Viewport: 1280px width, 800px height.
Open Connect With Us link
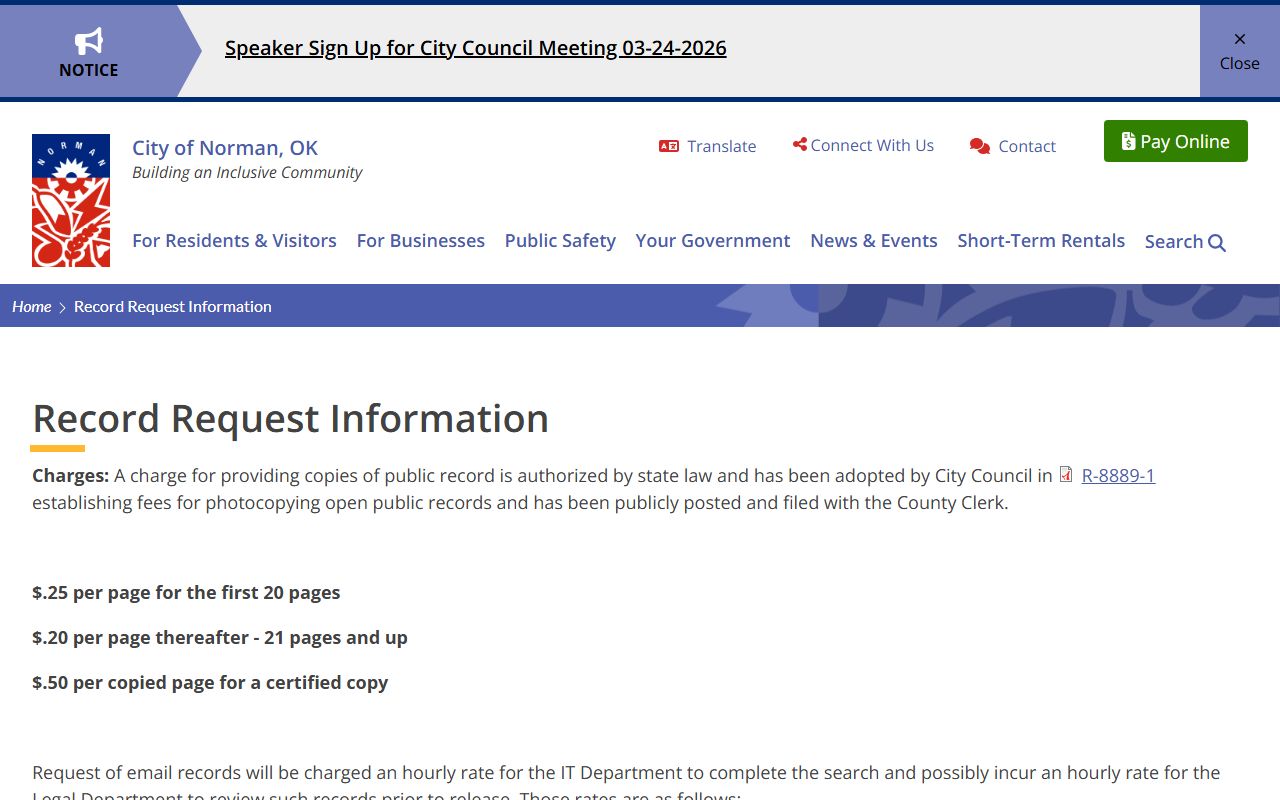click(x=872, y=145)
